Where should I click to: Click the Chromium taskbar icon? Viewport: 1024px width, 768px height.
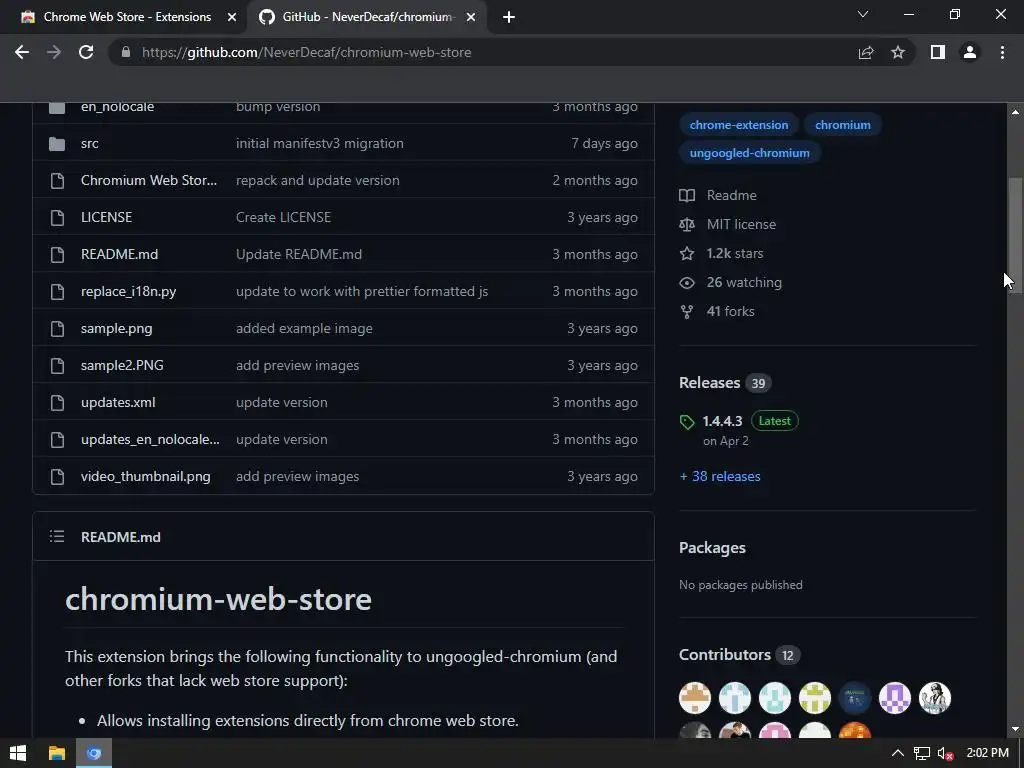[94, 754]
